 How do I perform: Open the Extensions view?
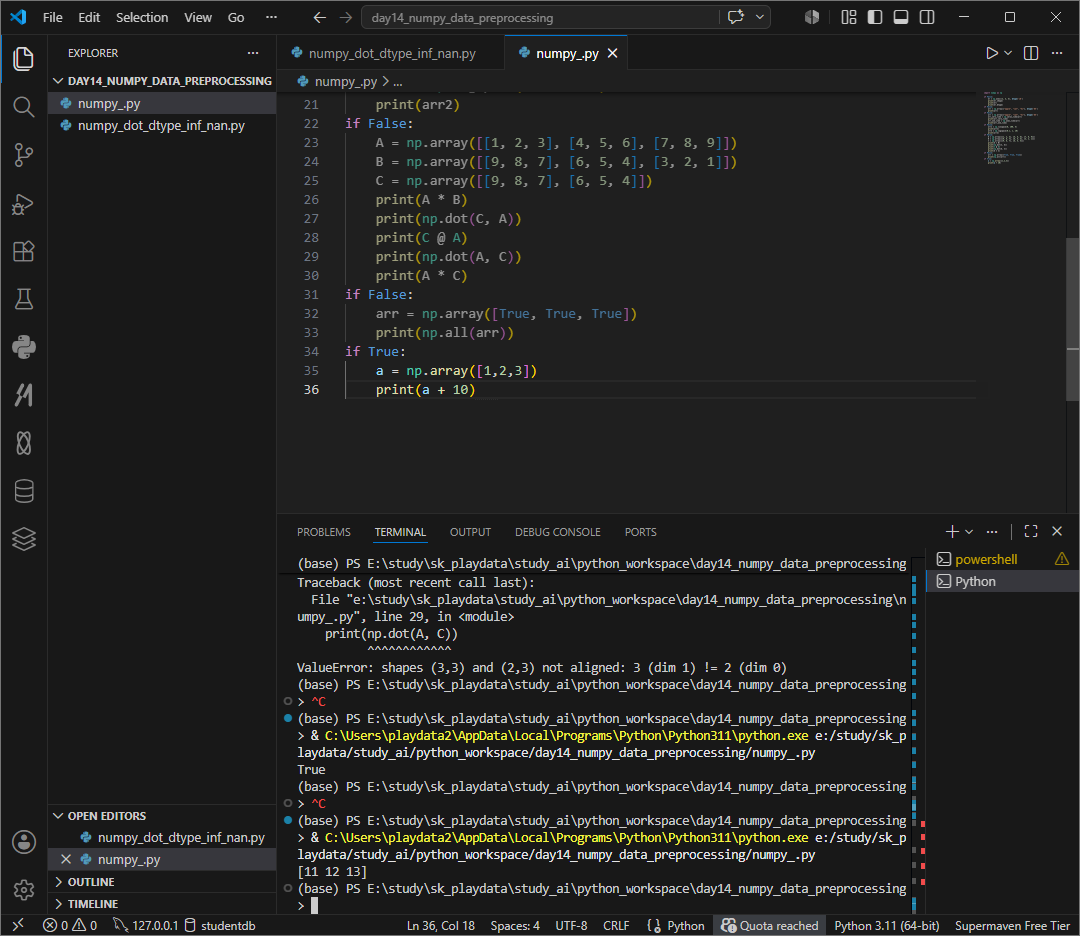tap(23, 251)
